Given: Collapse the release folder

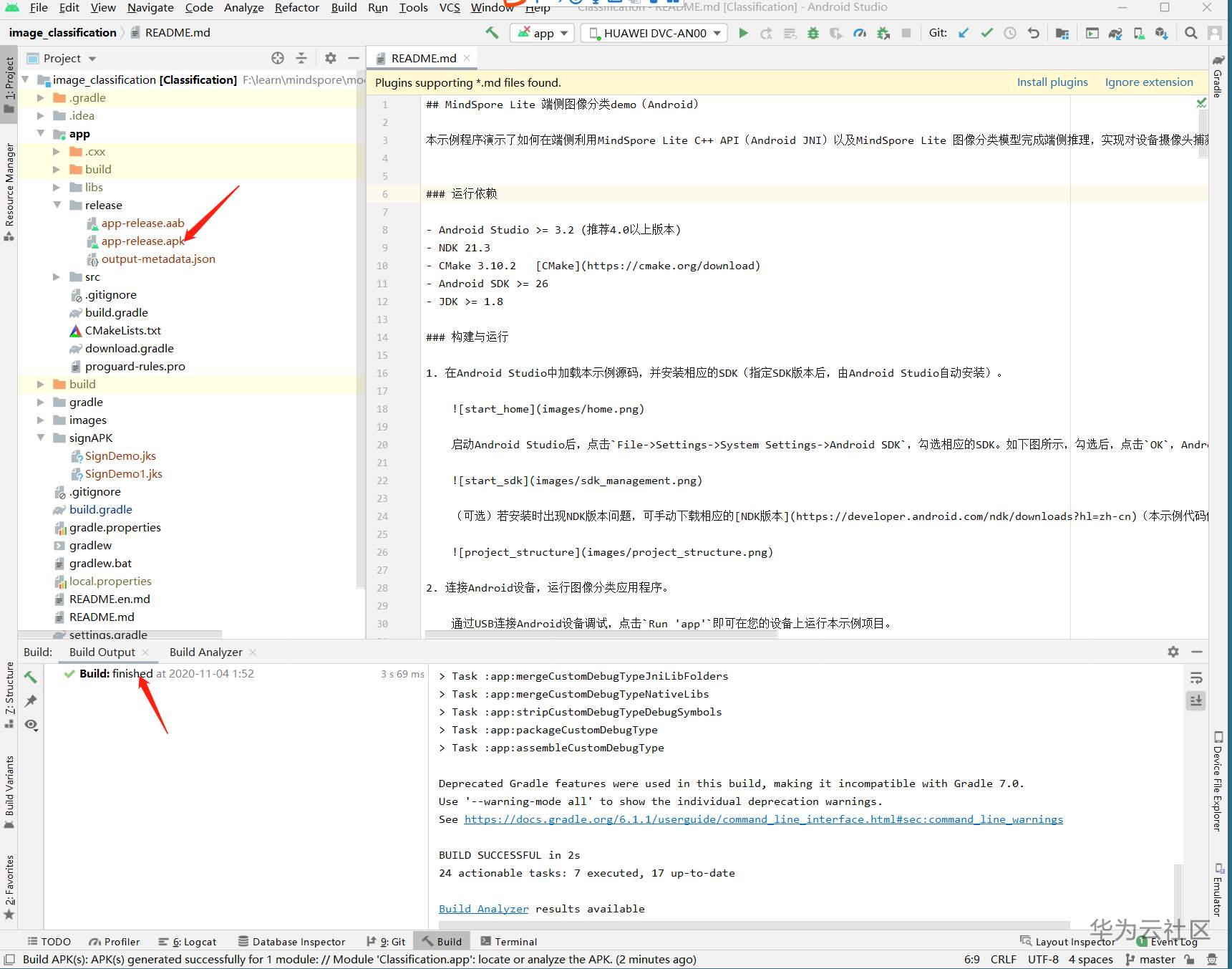Looking at the screenshot, I should point(57,205).
